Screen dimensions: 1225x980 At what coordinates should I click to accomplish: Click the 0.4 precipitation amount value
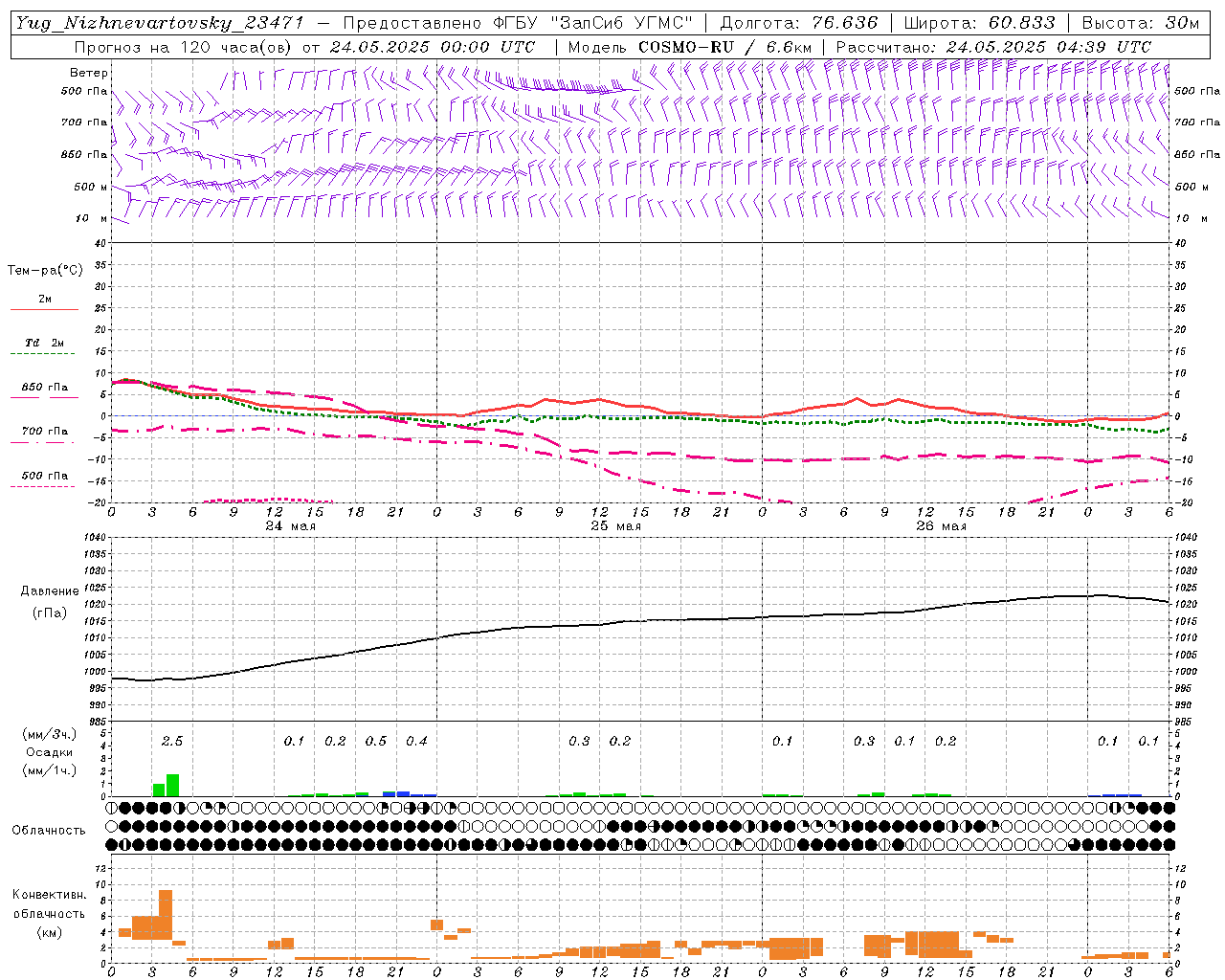tap(416, 741)
